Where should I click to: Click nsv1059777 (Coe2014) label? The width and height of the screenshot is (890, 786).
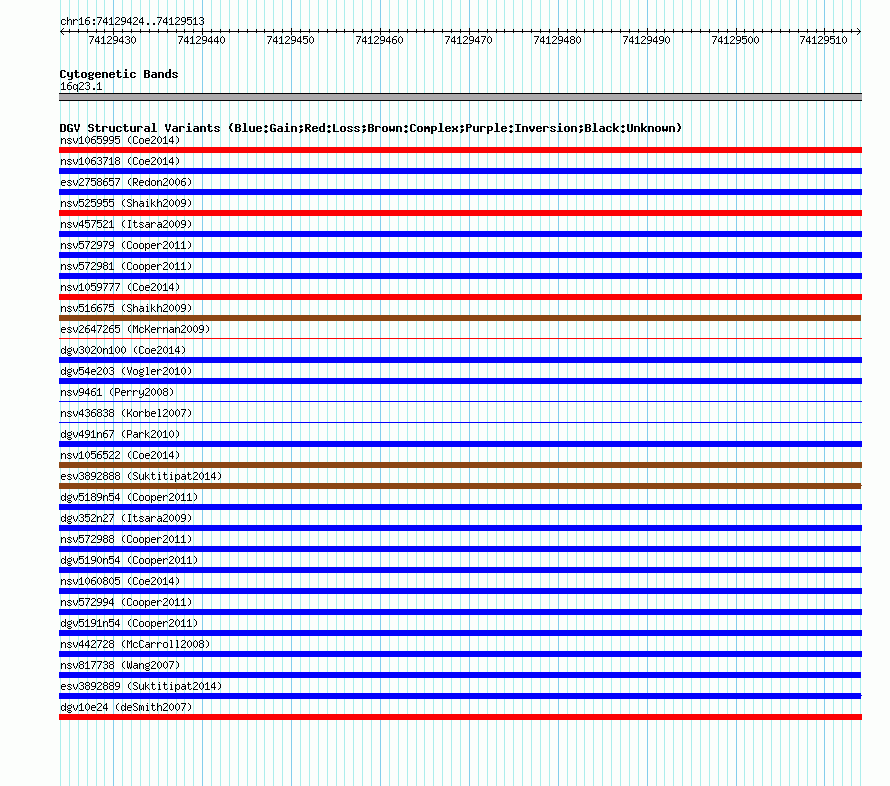(120, 287)
